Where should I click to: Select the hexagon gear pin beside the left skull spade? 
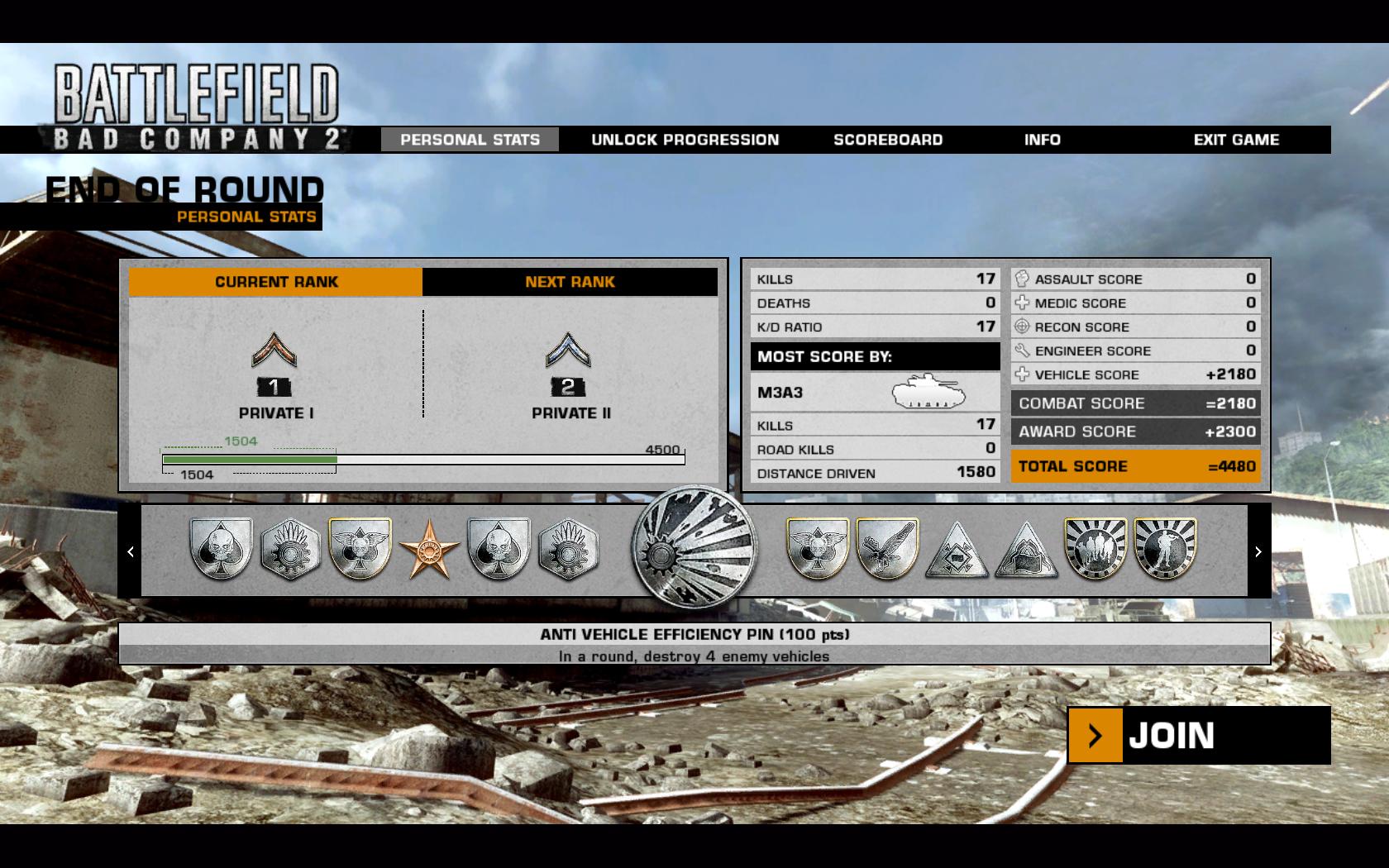[290, 549]
